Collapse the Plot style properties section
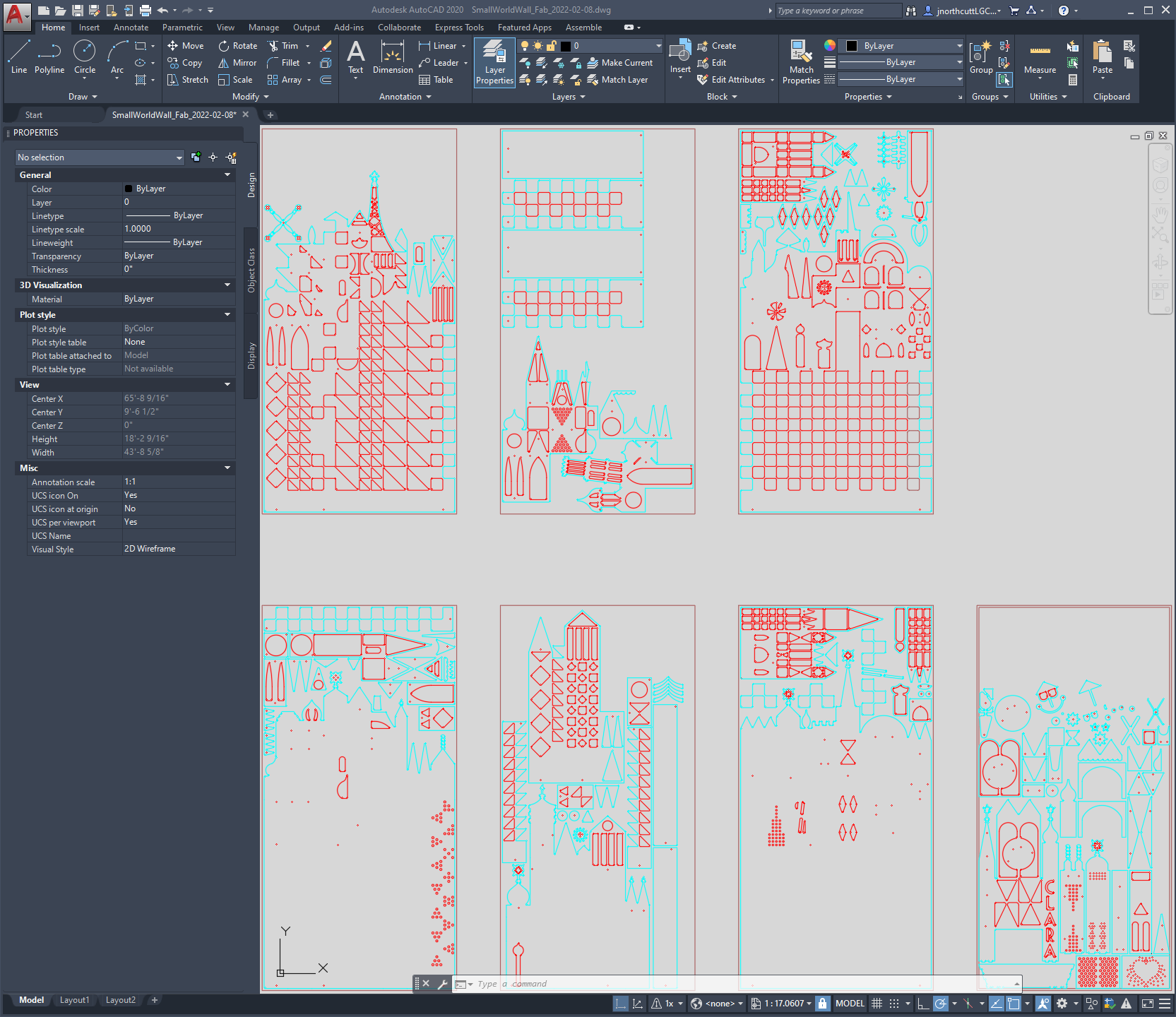The width and height of the screenshot is (1176, 1017). pos(227,314)
